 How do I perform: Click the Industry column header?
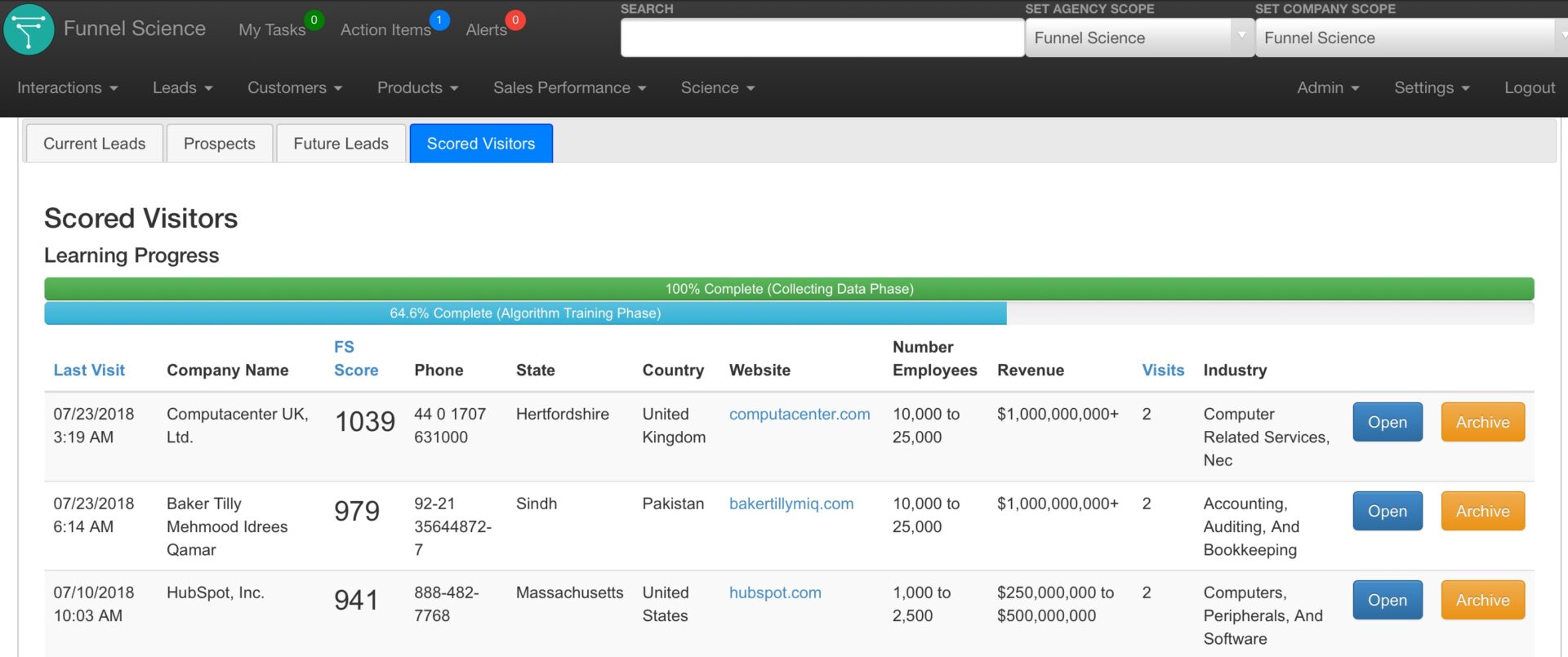coord(1235,371)
